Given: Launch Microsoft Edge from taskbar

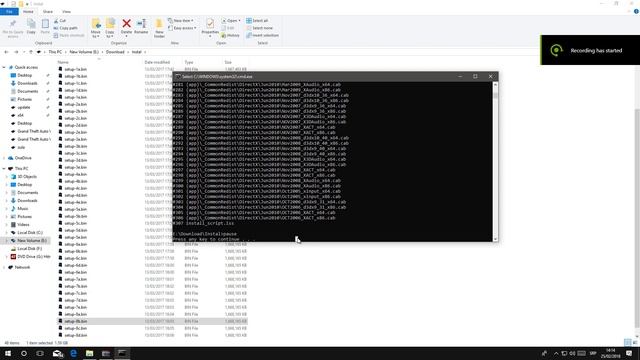Looking at the screenshot, I should coord(73,353).
